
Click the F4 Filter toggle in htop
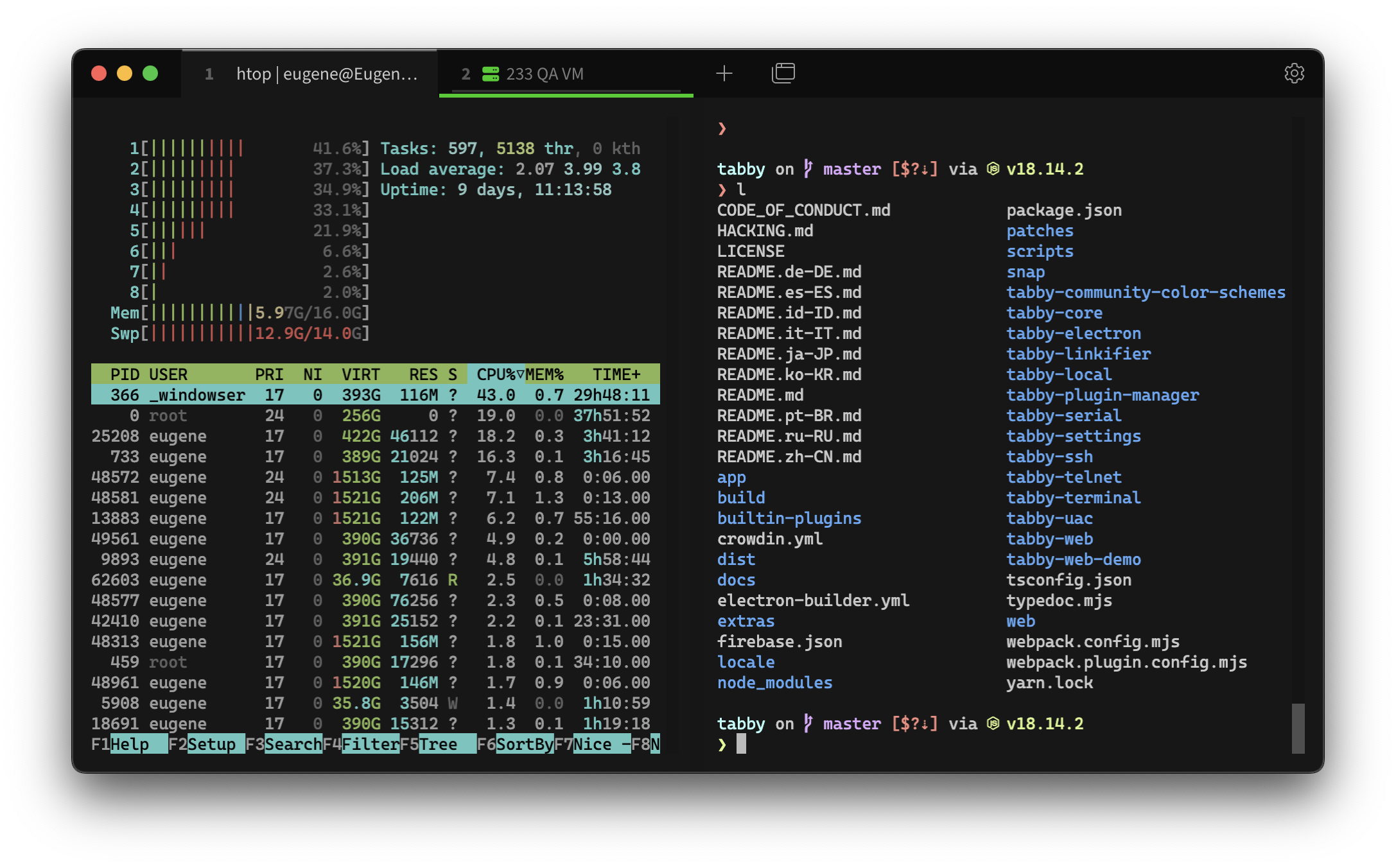point(370,744)
